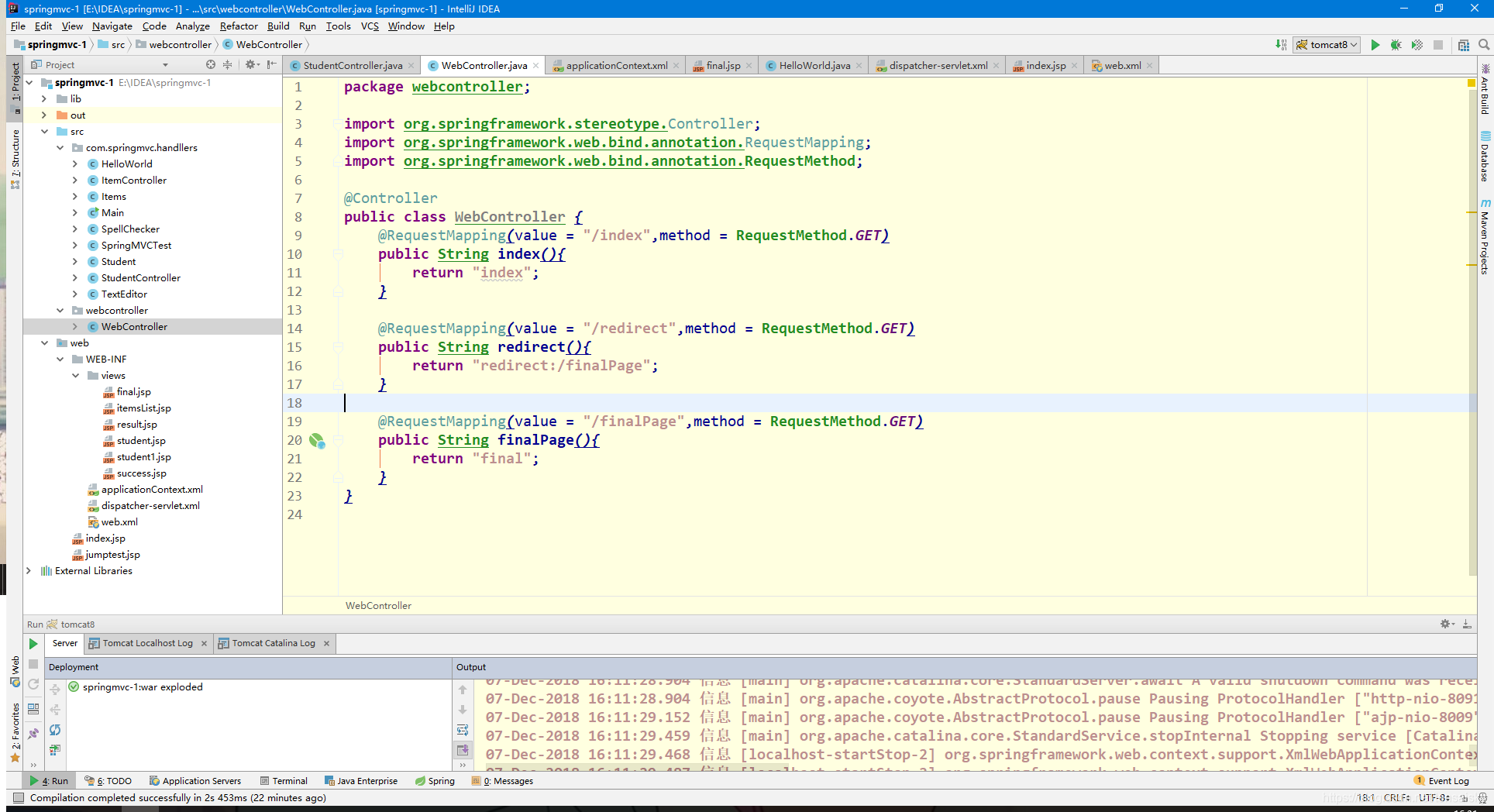Click gutter icon beside line 20
Image resolution: width=1494 pixels, height=812 pixels.
317,440
